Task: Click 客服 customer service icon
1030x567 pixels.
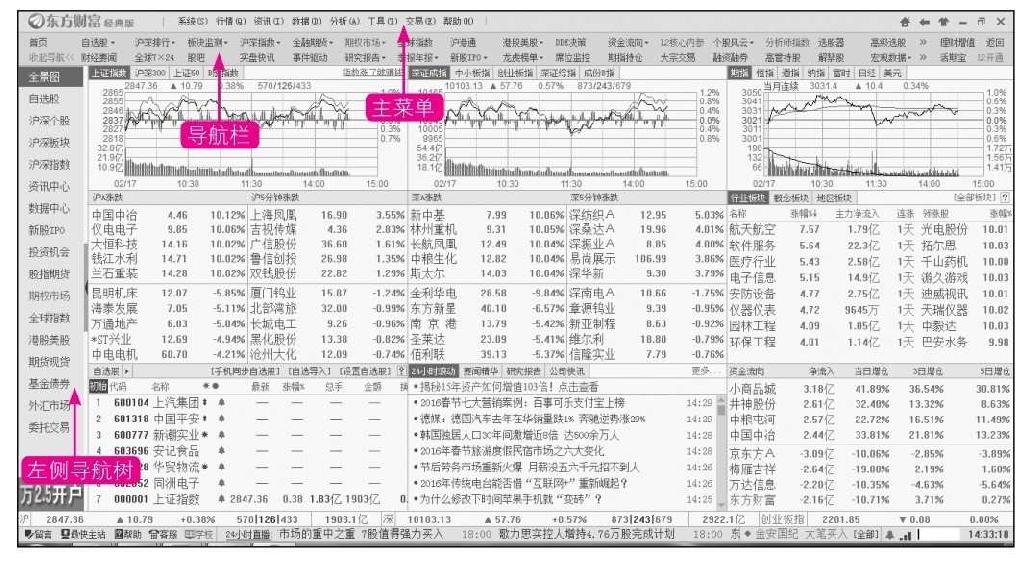Action: tap(163, 534)
